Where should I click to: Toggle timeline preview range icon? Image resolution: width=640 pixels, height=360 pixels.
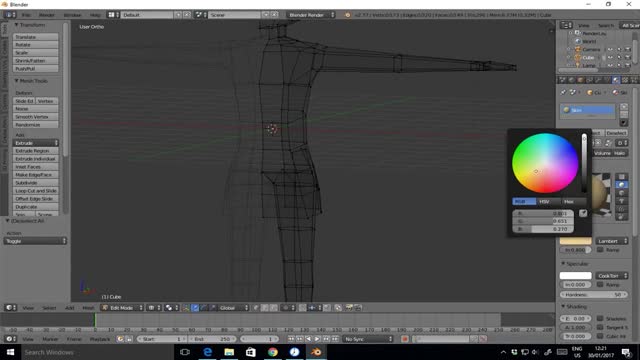coord(120,339)
